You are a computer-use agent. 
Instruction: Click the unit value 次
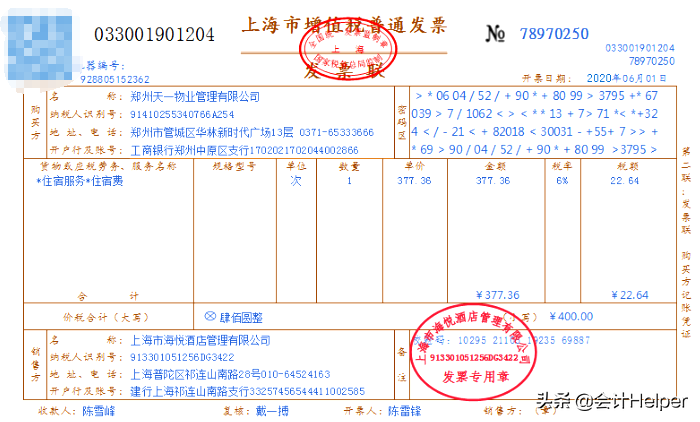pyautogui.click(x=296, y=181)
